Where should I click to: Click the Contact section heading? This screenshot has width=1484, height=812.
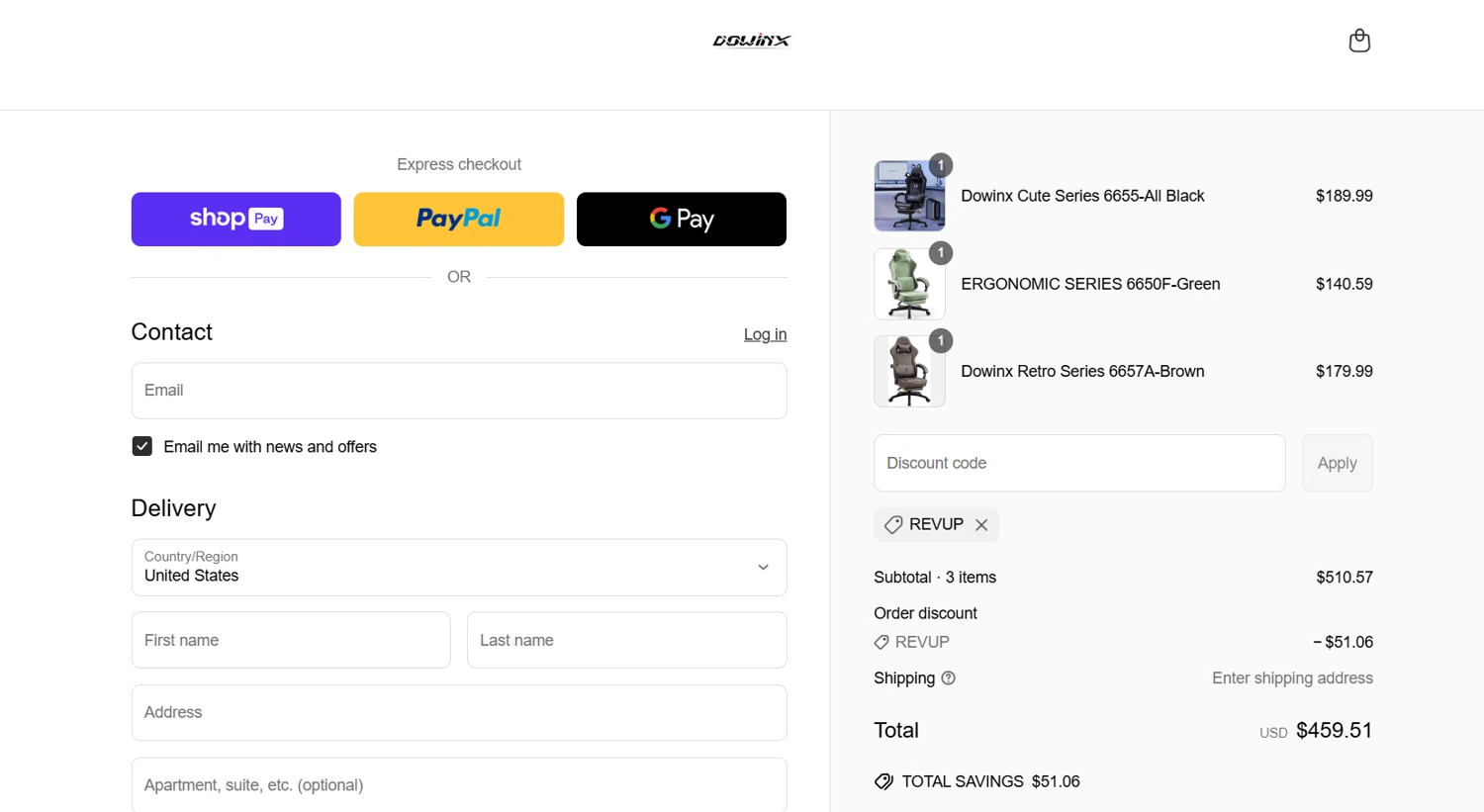172,332
